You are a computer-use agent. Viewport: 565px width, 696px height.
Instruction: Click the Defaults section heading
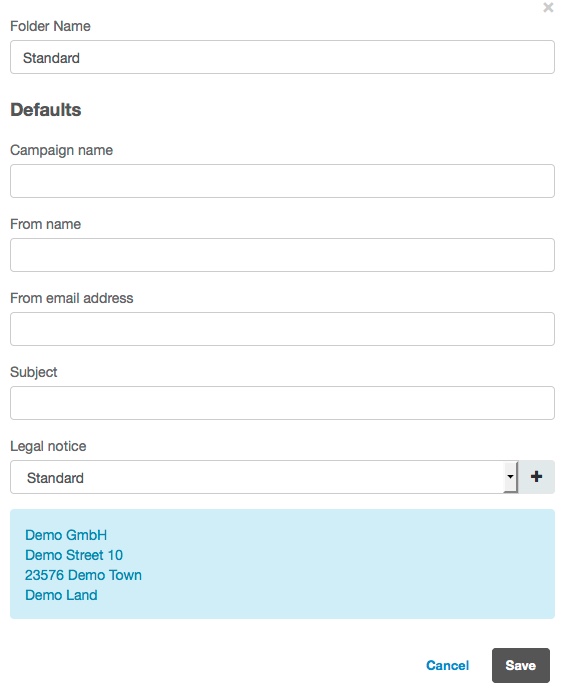pyautogui.click(x=46, y=110)
